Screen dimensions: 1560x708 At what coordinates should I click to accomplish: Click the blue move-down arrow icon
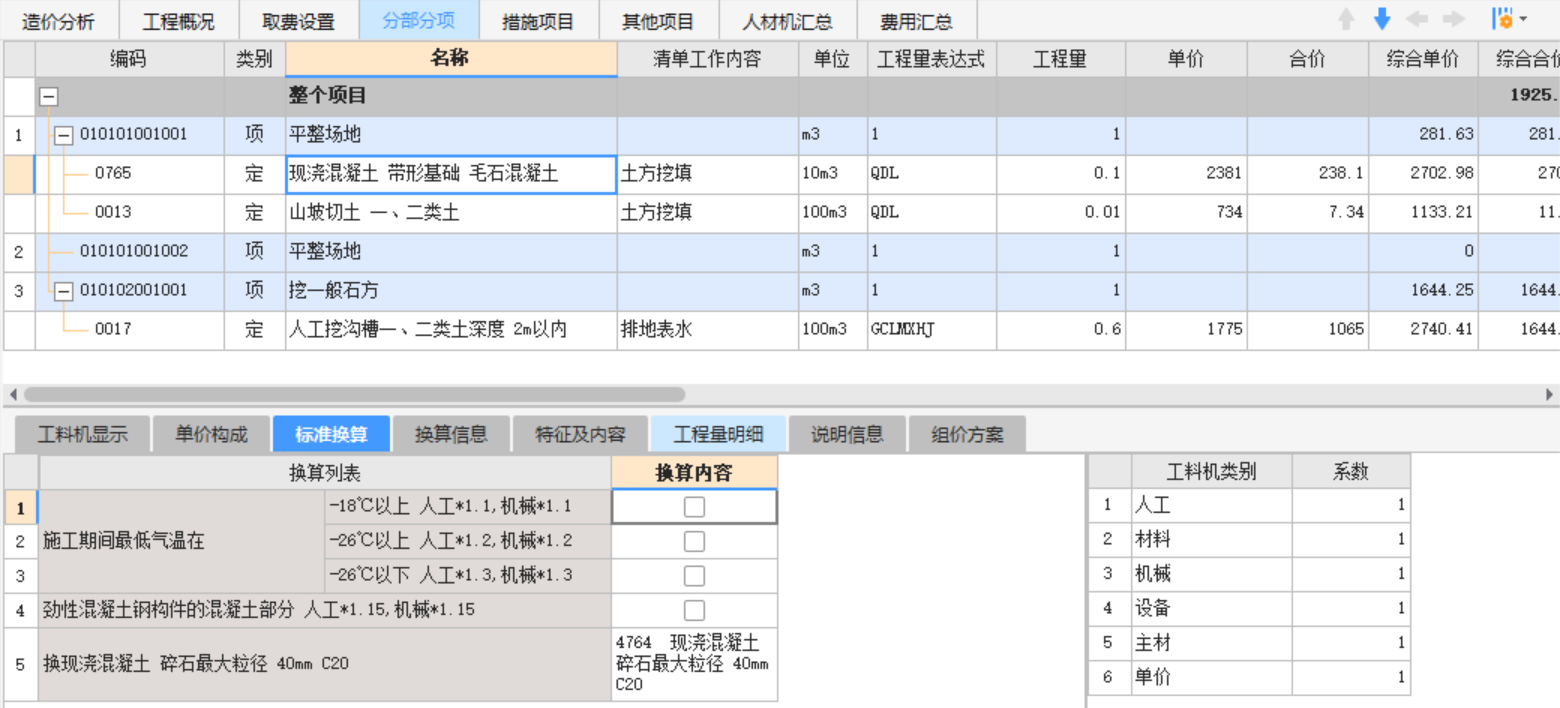(x=1381, y=17)
